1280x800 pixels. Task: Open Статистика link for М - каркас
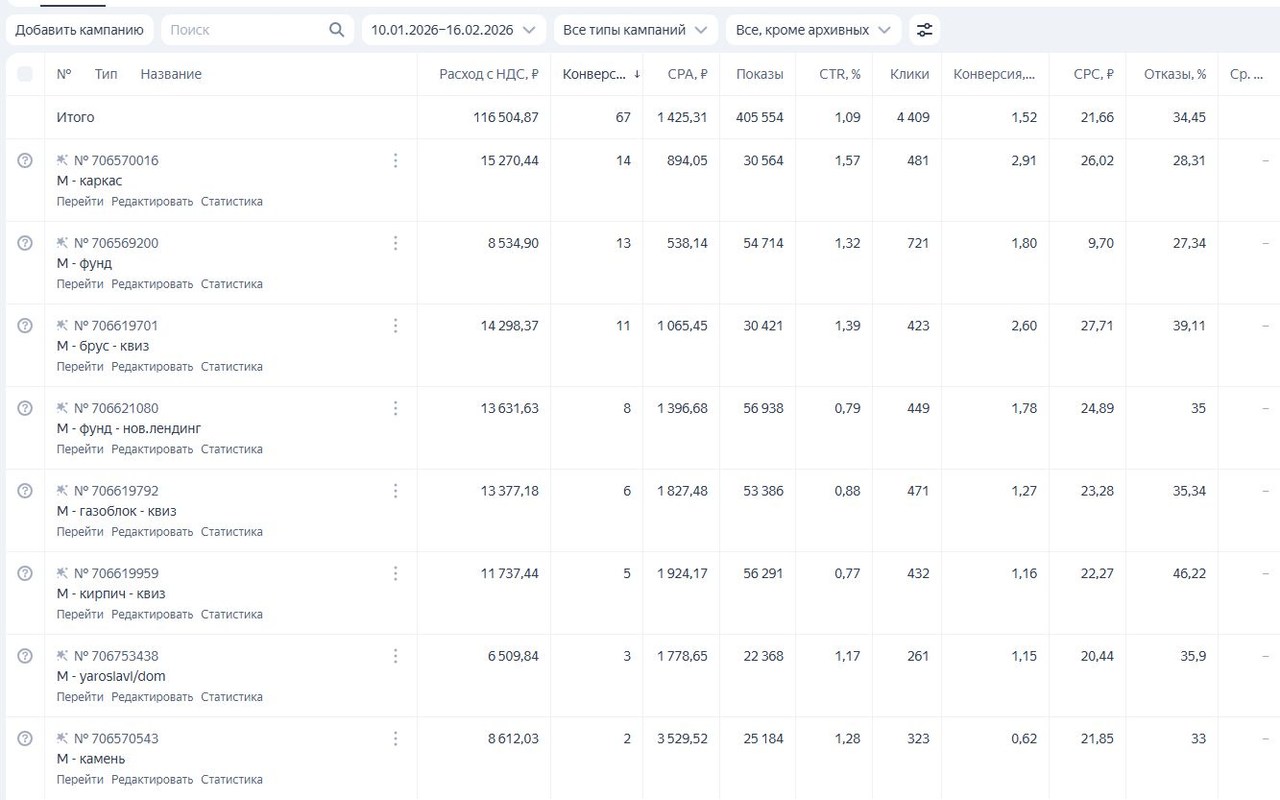(231, 202)
